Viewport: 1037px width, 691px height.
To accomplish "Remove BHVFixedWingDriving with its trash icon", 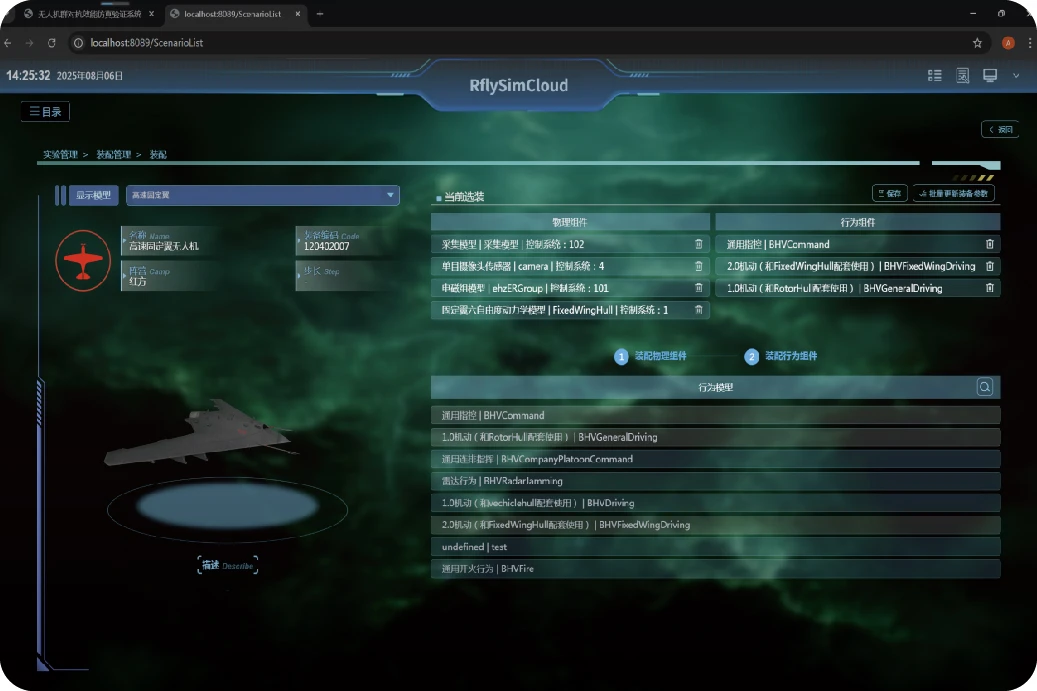I will [x=989, y=266].
